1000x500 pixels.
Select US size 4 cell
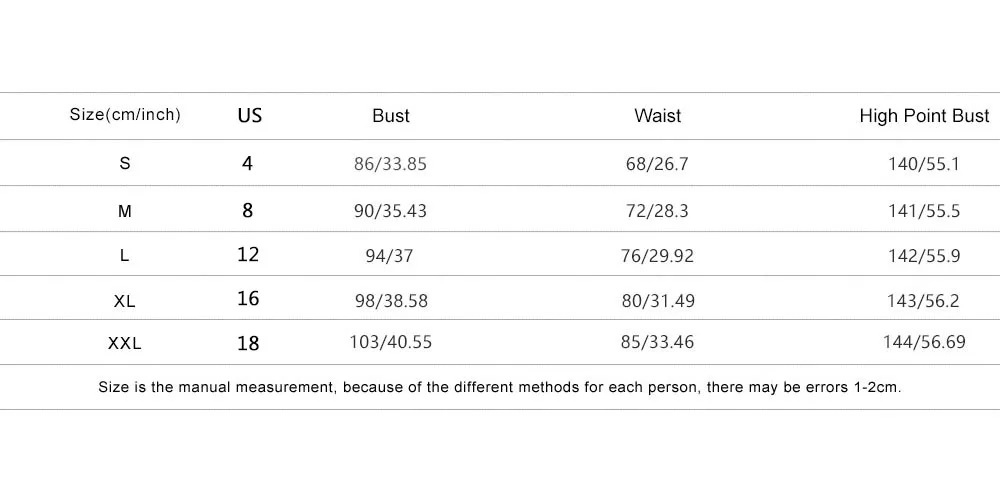click(x=247, y=164)
